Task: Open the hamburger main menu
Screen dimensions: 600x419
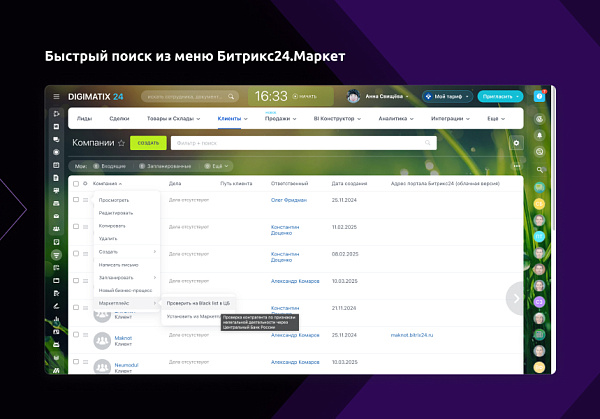Action: 56,96
